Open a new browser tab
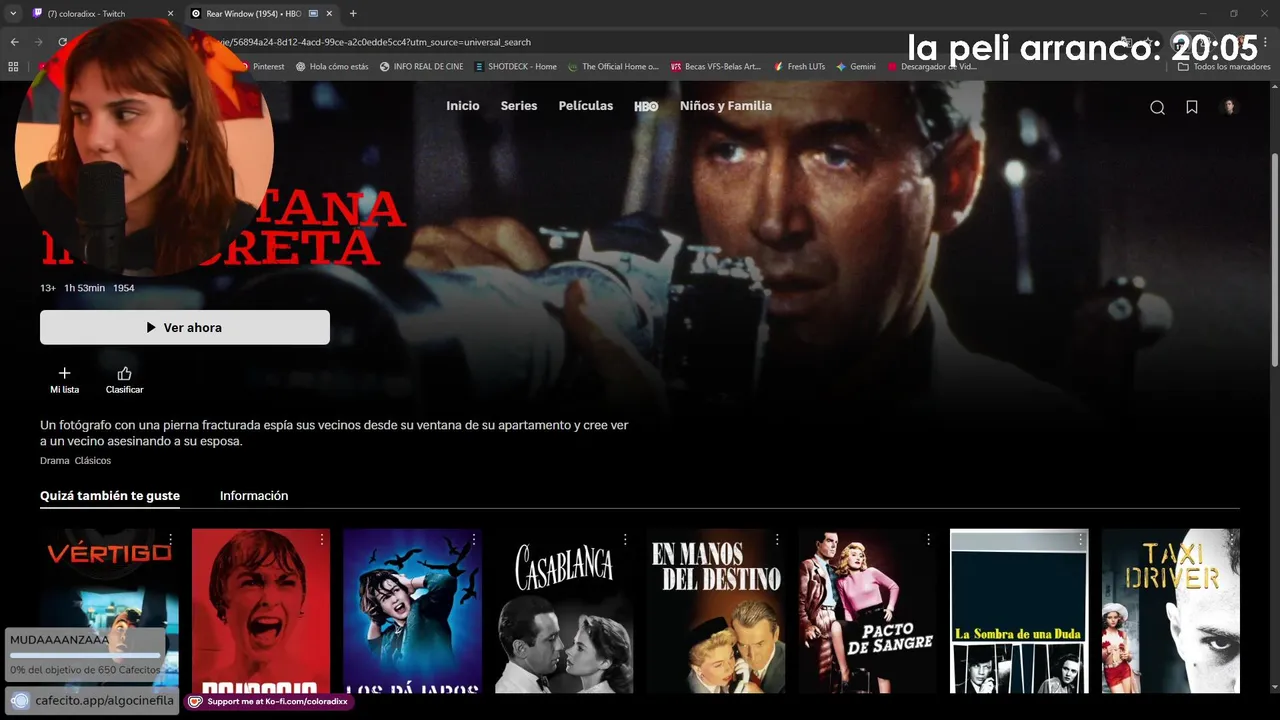The image size is (1280, 720). pyautogui.click(x=353, y=14)
